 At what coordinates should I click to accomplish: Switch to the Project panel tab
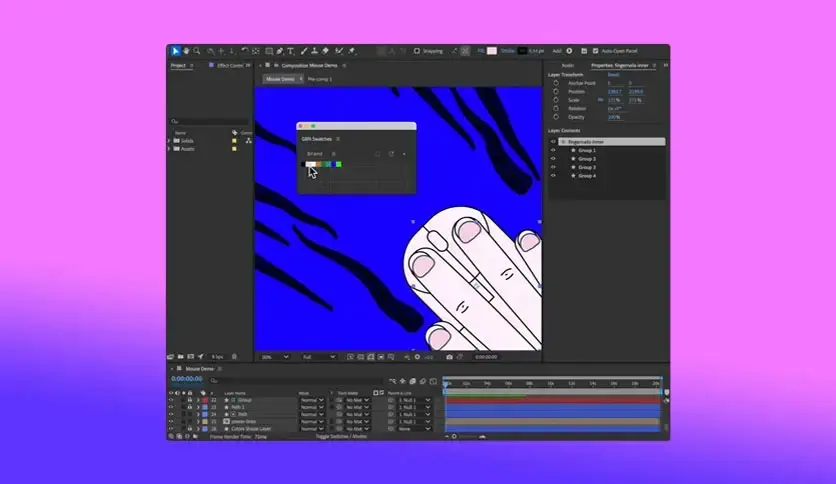[x=178, y=66]
